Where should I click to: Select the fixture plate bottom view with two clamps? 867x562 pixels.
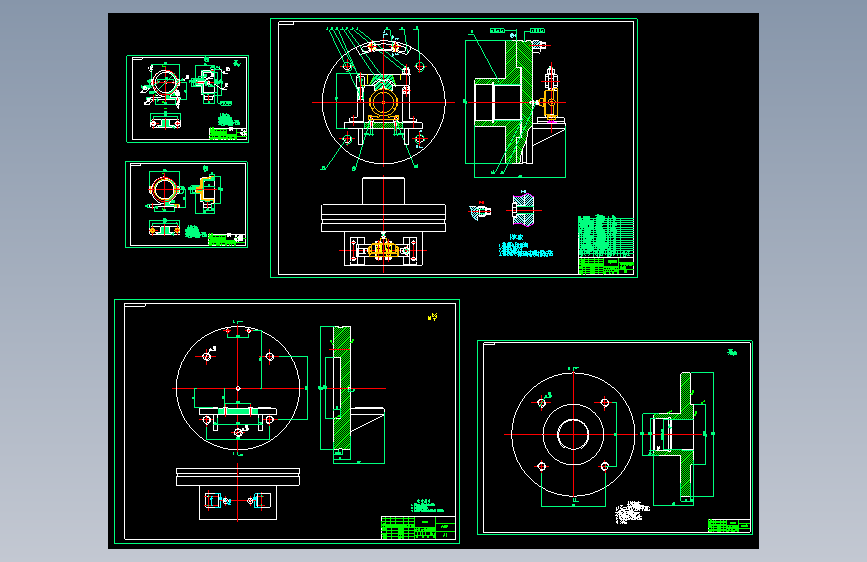click(x=238, y=494)
